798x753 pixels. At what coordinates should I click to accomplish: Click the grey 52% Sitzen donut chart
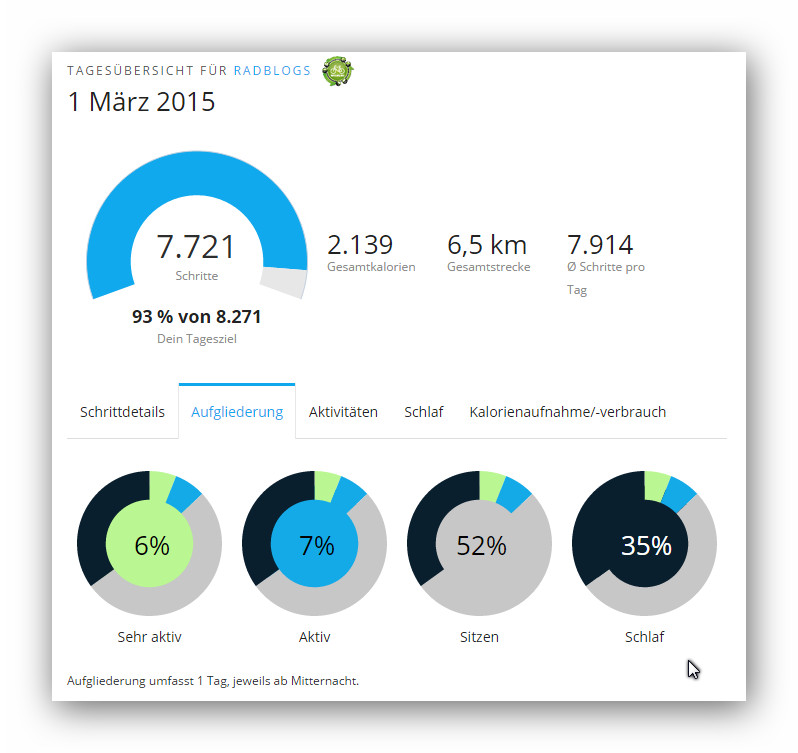pos(480,545)
